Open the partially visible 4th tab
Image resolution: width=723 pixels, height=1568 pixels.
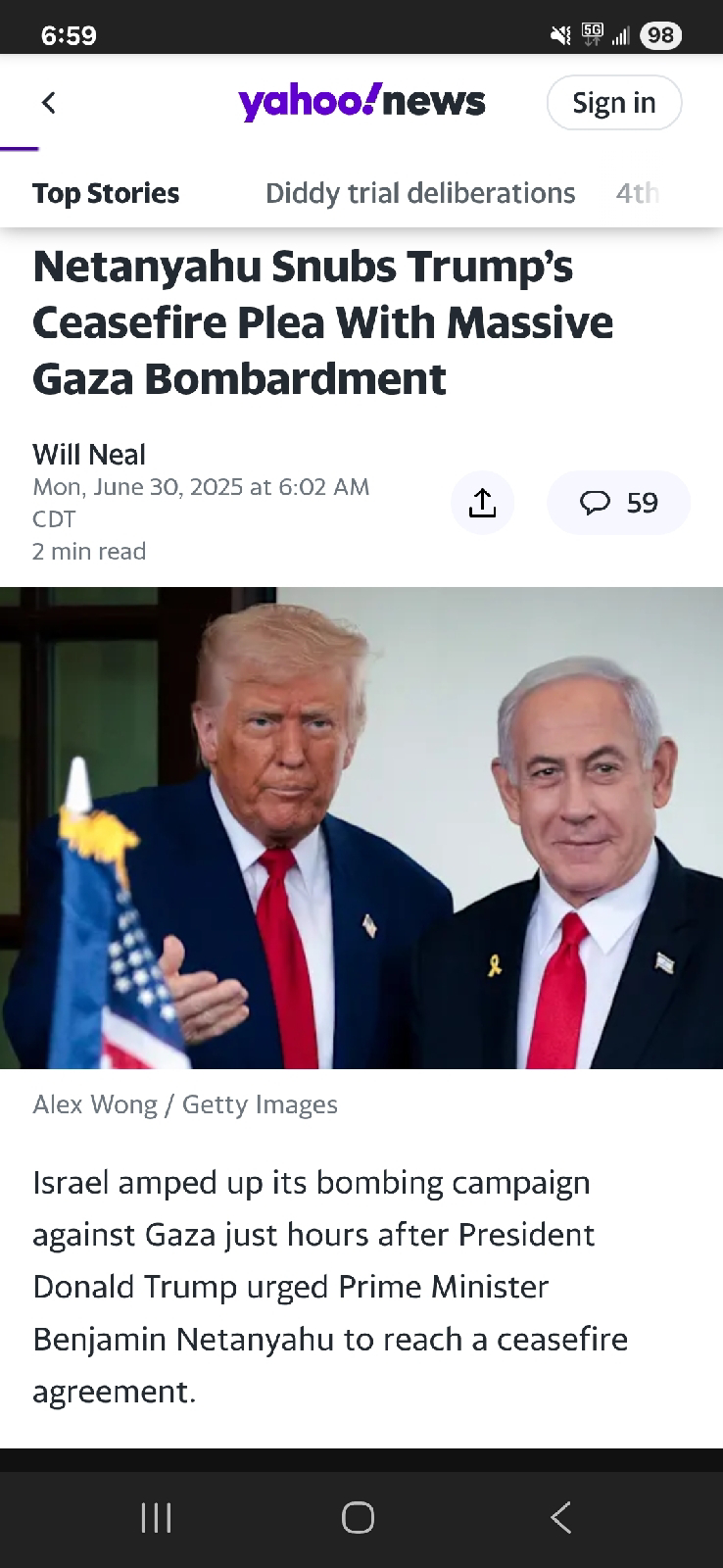click(638, 193)
